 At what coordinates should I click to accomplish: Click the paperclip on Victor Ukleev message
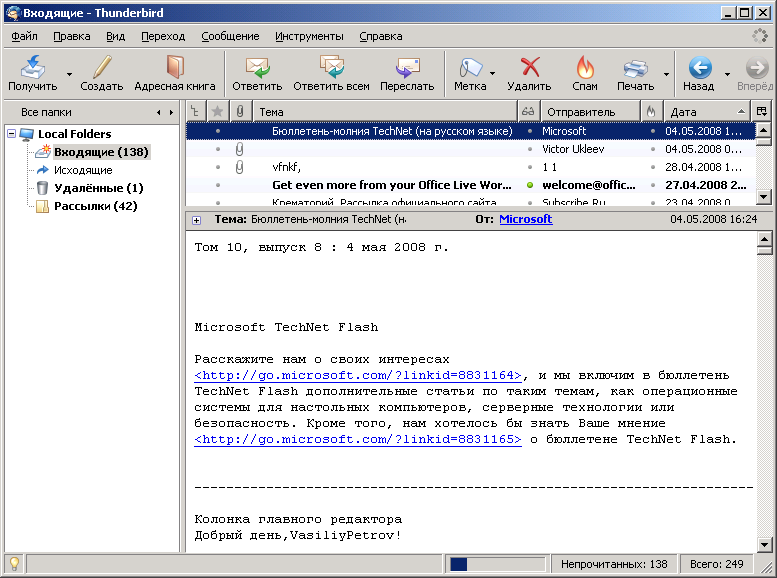(240, 149)
